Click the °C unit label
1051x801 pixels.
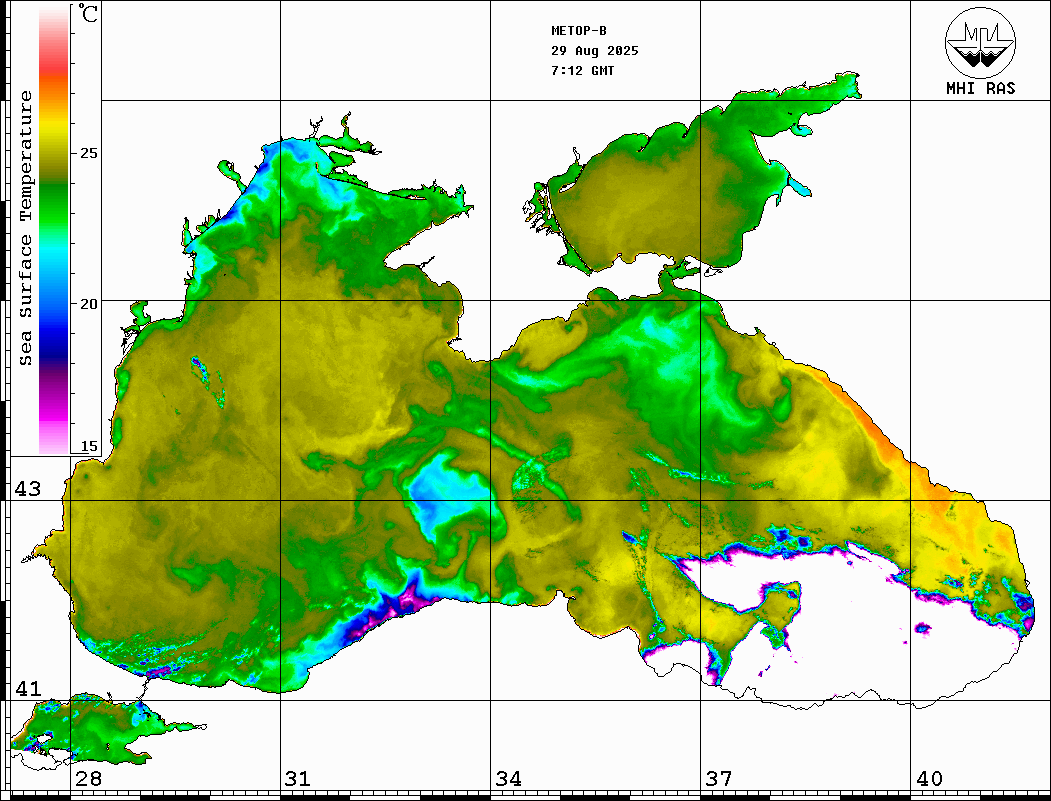[x=88, y=13]
